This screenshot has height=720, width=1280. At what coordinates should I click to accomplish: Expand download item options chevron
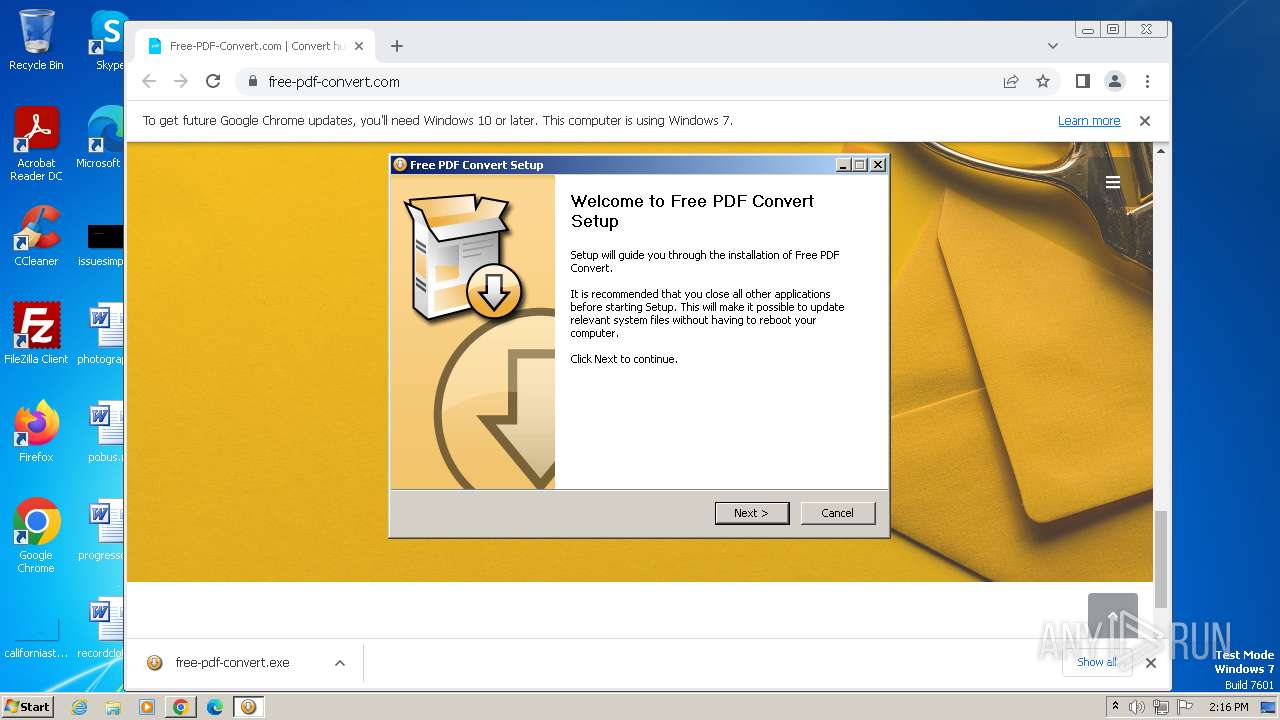(x=340, y=662)
